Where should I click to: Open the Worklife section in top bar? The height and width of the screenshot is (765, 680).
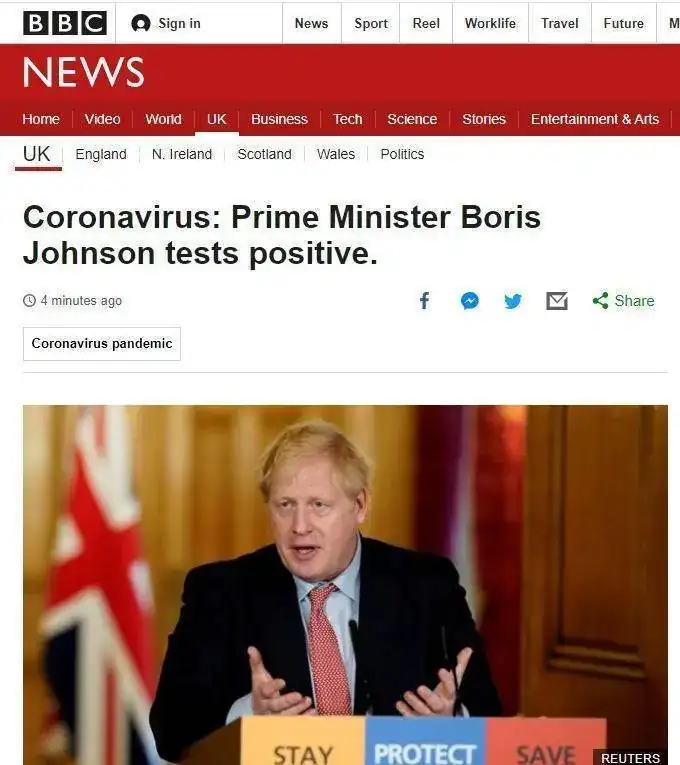(490, 23)
